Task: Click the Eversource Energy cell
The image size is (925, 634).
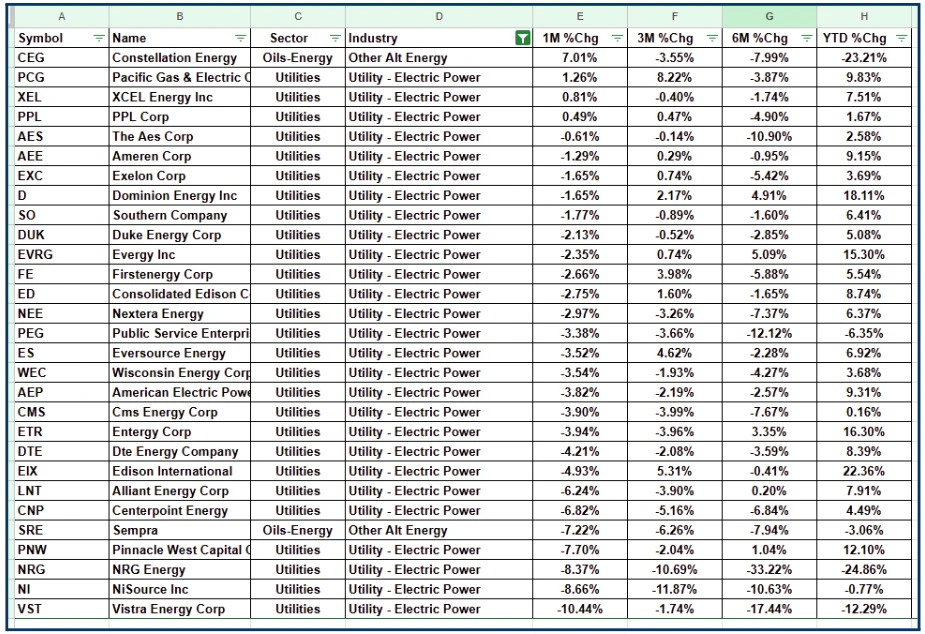Action: tap(180, 353)
